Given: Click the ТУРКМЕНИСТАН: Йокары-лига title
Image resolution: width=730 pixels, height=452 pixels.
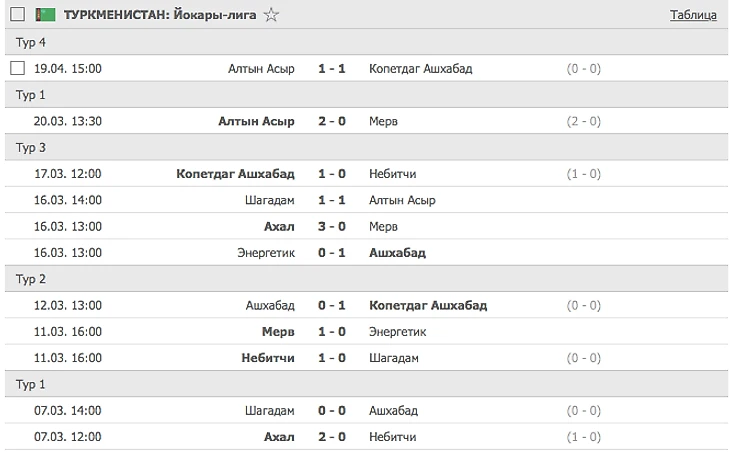Looking at the screenshot, I should click(x=158, y=15).
